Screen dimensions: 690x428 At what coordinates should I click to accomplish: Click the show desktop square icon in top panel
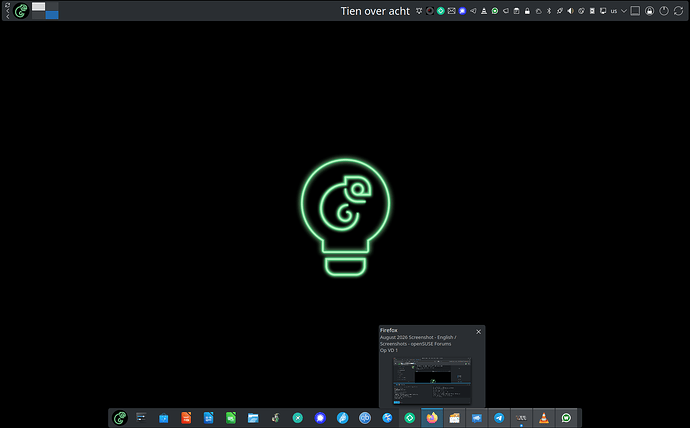[x=635, y=11]
